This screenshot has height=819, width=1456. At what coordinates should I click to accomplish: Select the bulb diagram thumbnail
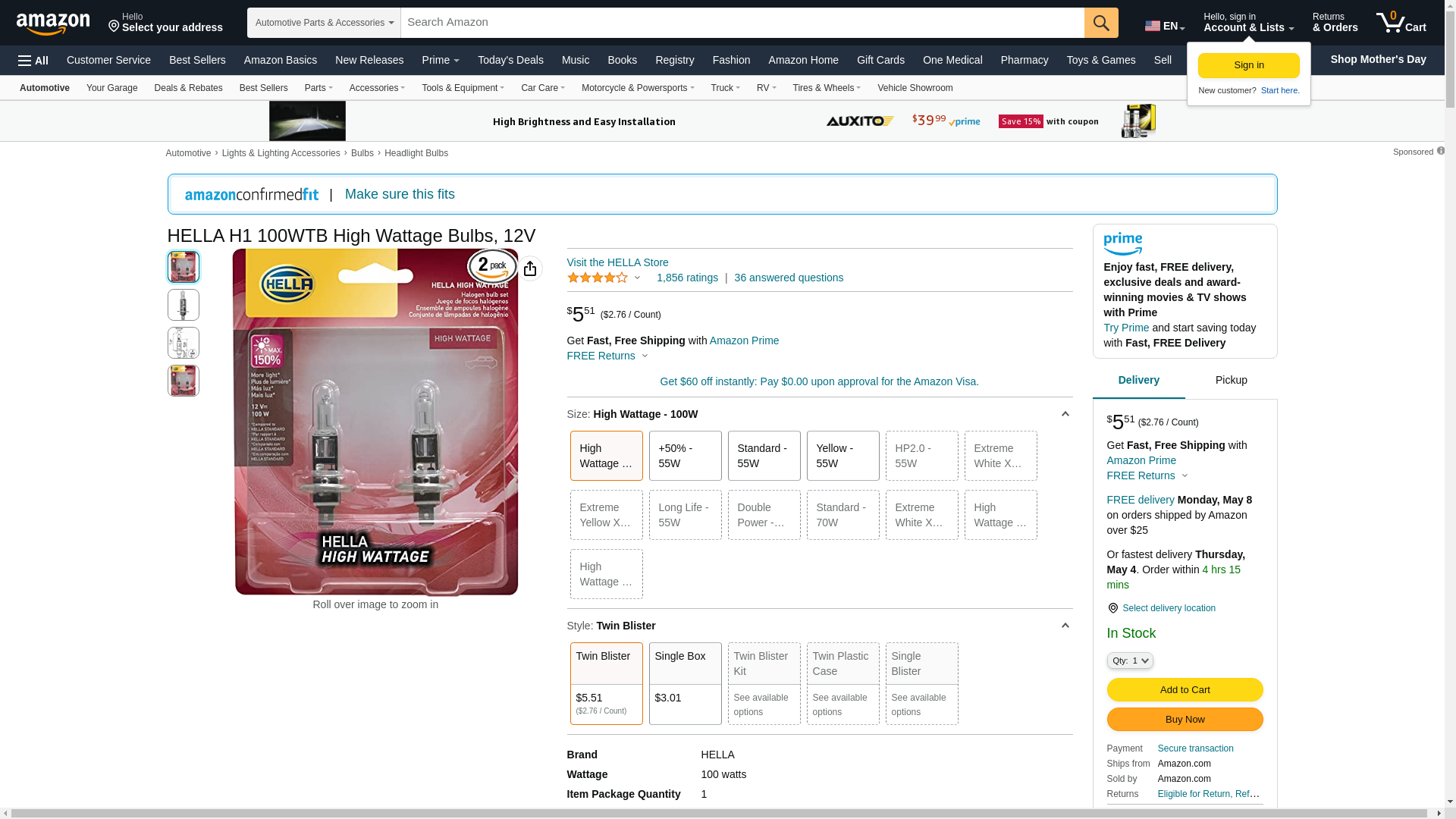184,343
